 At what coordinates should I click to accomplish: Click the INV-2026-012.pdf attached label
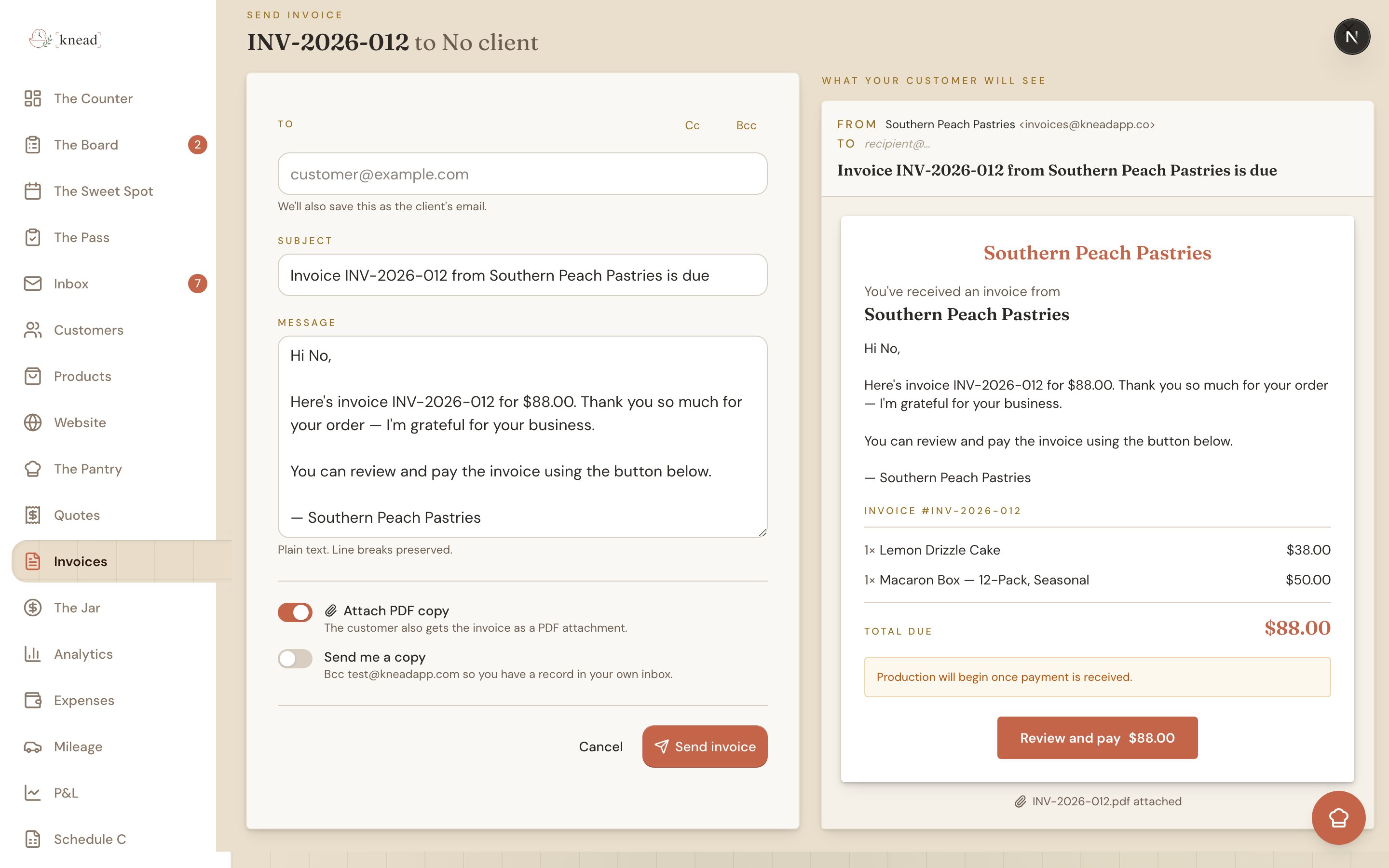(x=1106, y=801)
